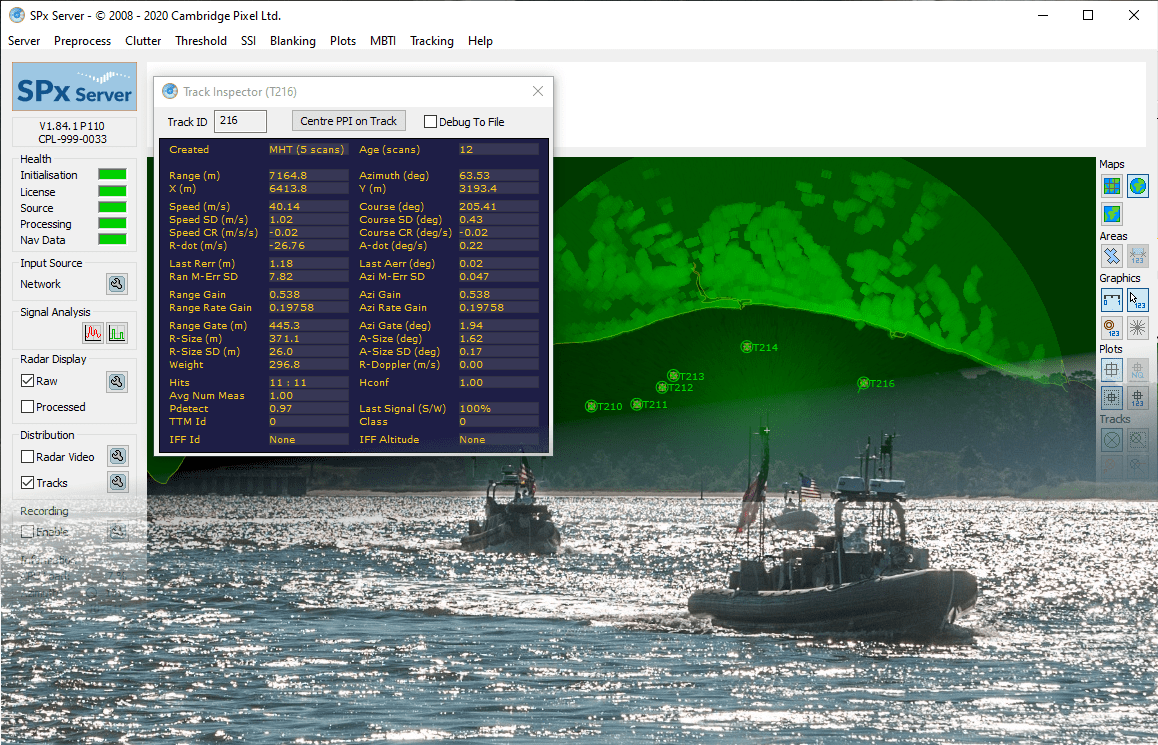Viewport: 1158px width, 745px height.
Task: Open Tracks distribution settings wrench
Action: (117, 483)
